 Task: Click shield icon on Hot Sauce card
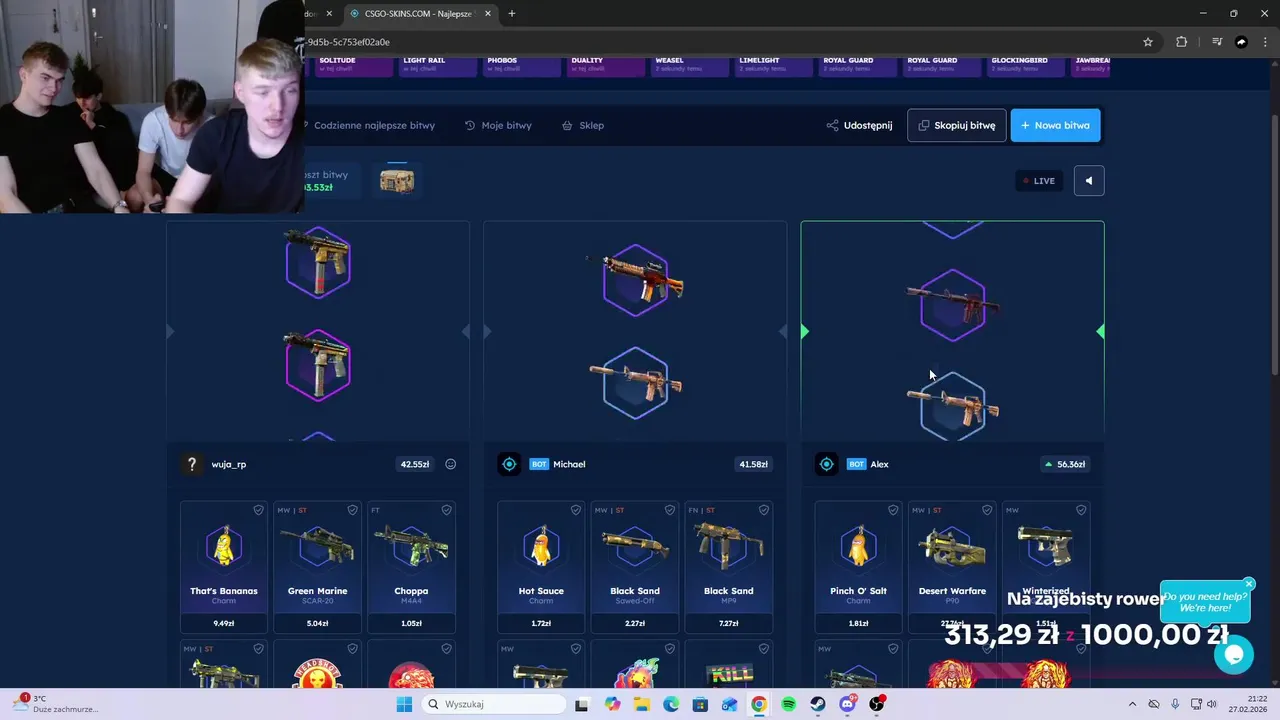575,510
